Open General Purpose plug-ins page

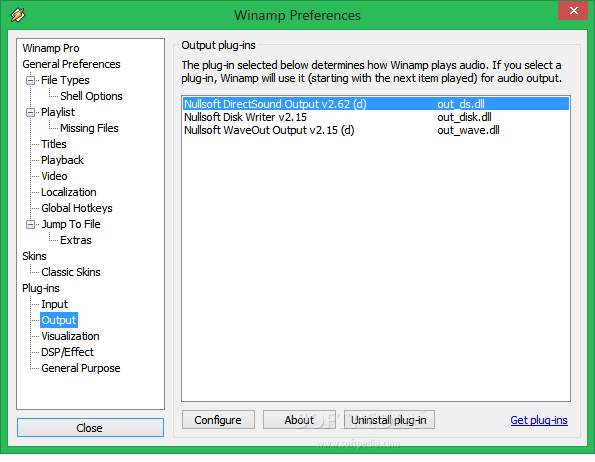click(x=80, y=368)
